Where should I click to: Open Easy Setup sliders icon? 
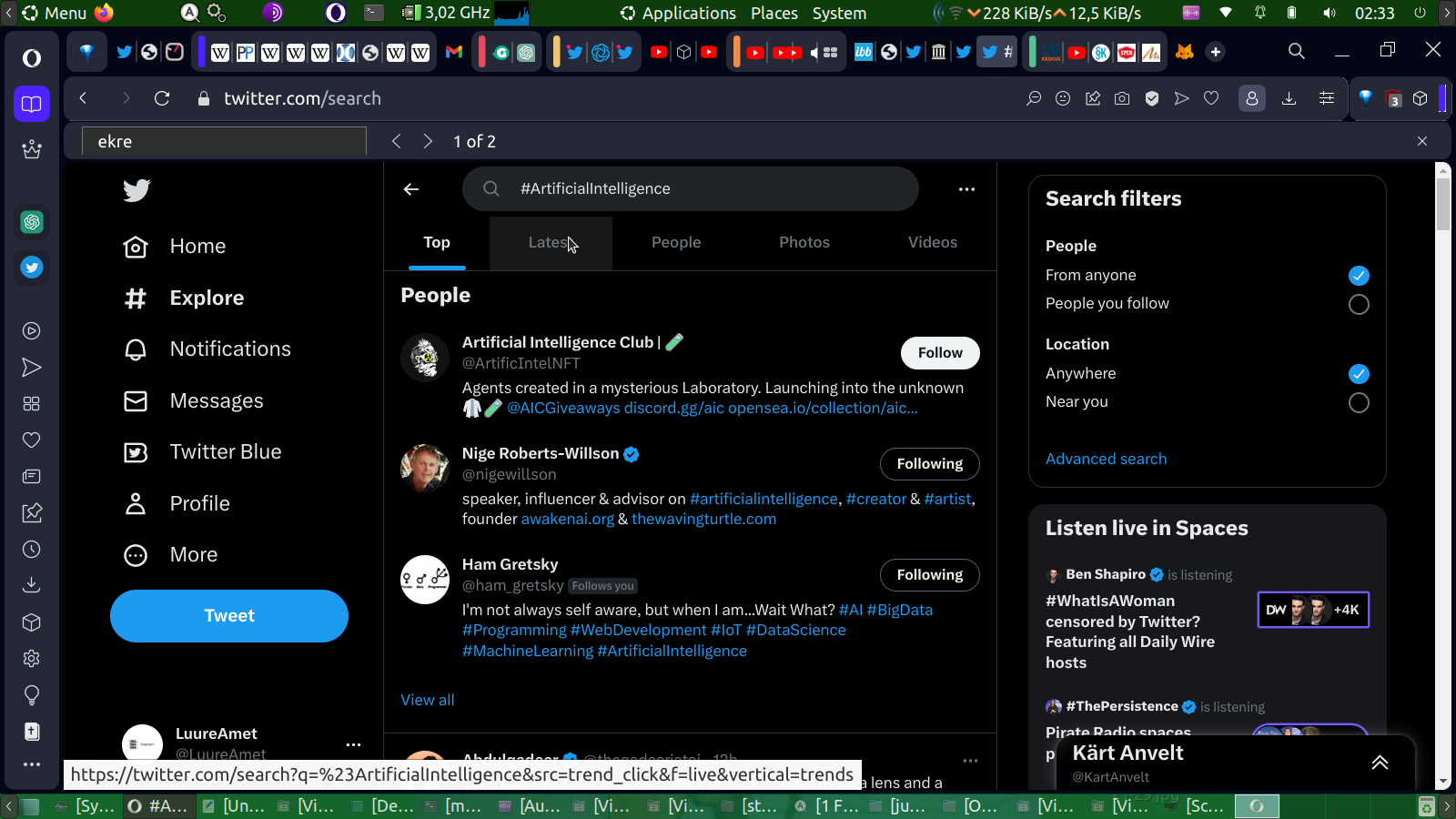[x=1327, y=98]
